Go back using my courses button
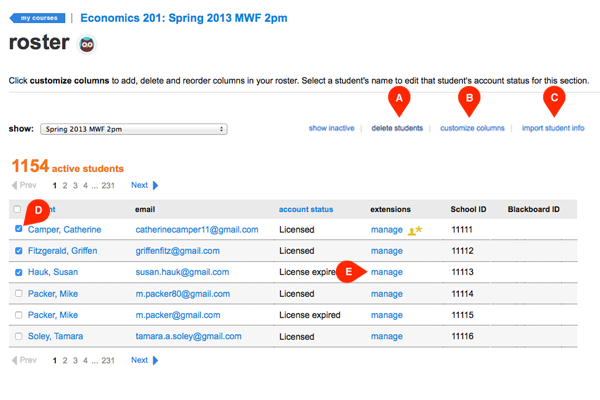600x400 pixels. [x=37, y=18]
